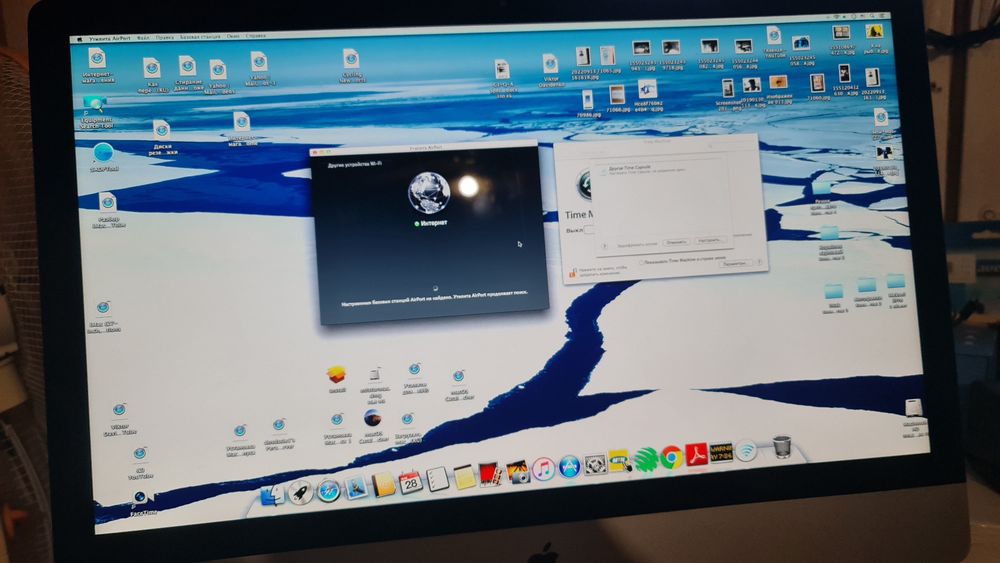Click the help button in Time Machine window
1000x563 pixels.
tap(760, 261)
